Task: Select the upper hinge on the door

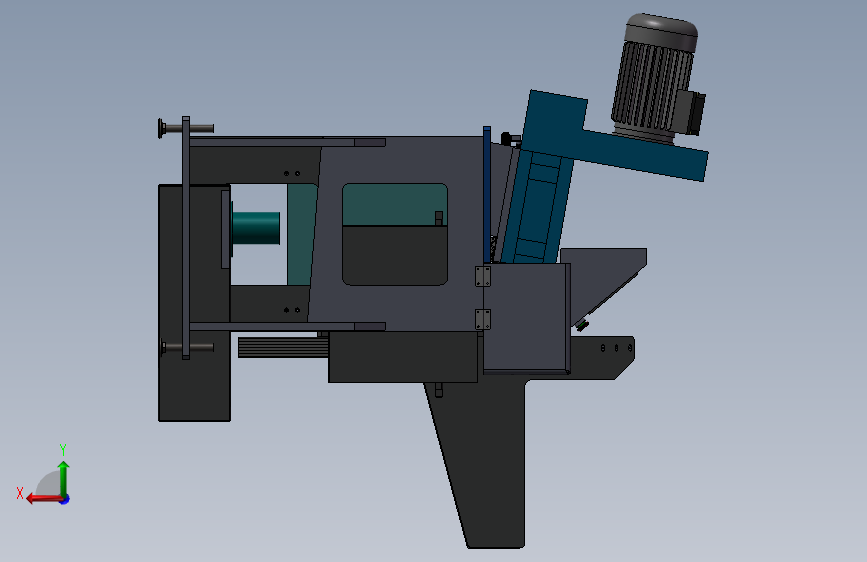Action: coord(483,276)
